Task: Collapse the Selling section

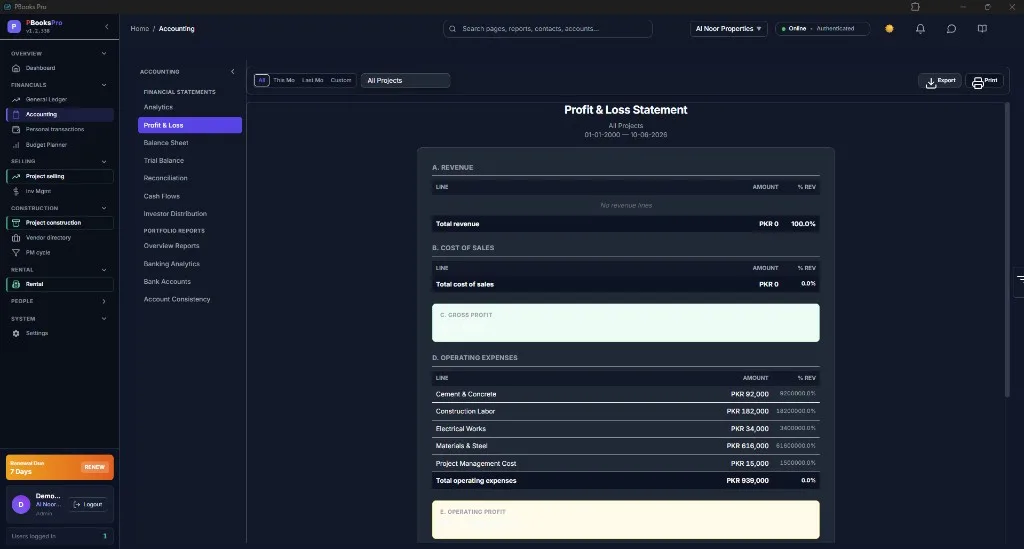Action: tap(104, 161)
